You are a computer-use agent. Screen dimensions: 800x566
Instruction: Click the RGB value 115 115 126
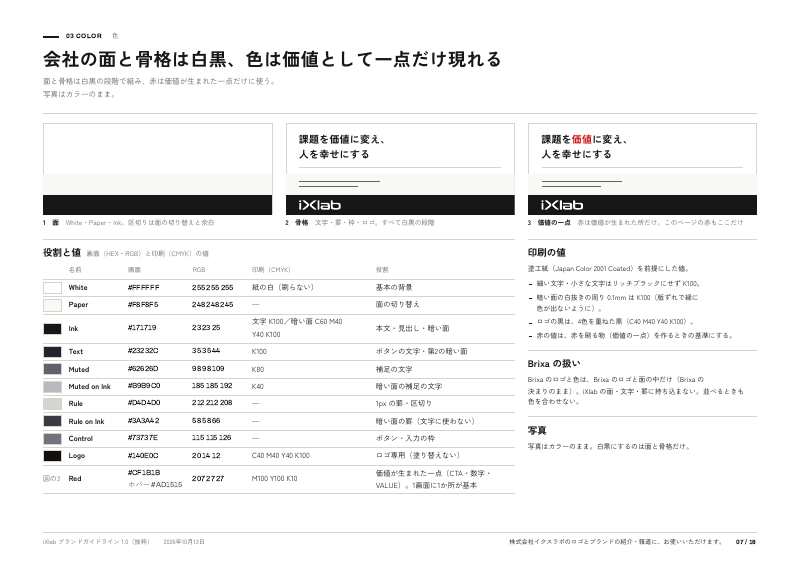(211, 438)
